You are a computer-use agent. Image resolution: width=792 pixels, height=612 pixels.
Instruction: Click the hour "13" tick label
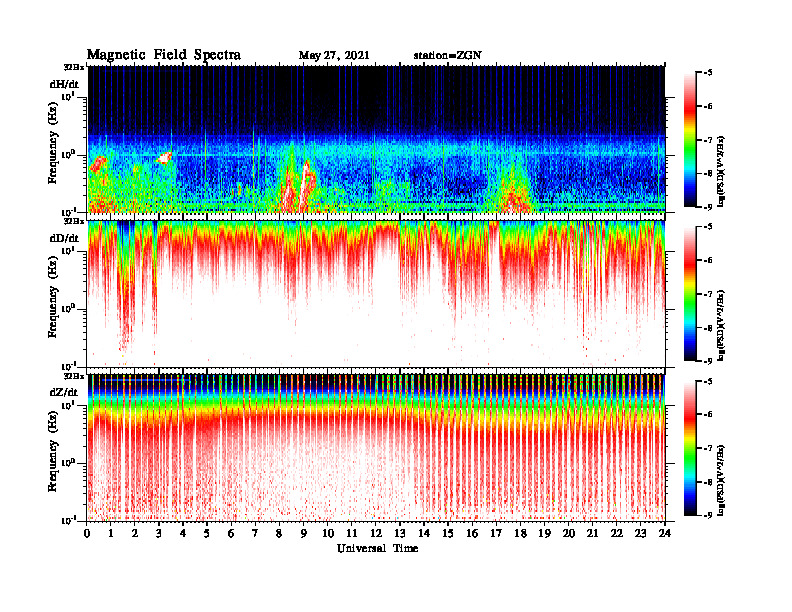tap(400, 534)
